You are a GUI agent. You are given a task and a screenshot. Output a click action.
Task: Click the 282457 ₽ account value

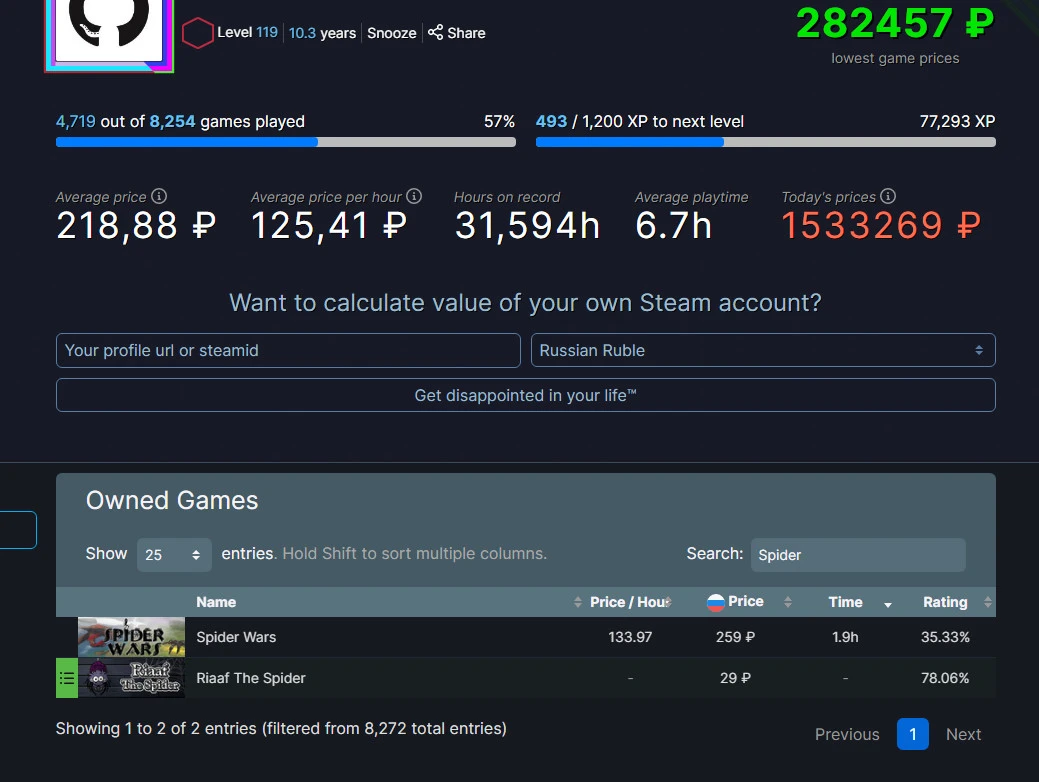tap(895, 23)
